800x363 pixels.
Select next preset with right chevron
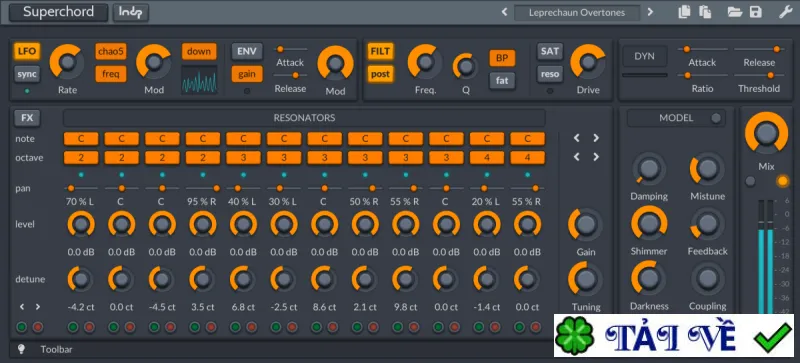tap(650, 12)
